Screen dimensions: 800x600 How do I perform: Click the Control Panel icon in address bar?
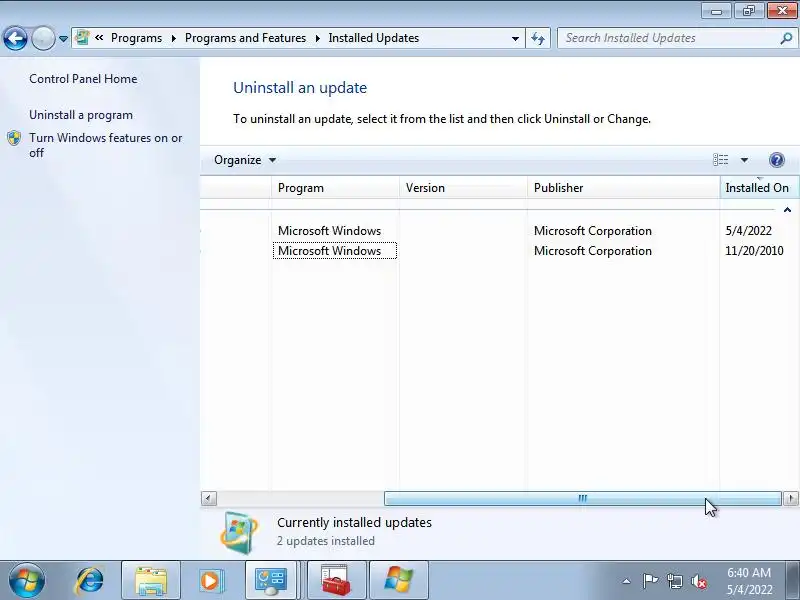82,38
